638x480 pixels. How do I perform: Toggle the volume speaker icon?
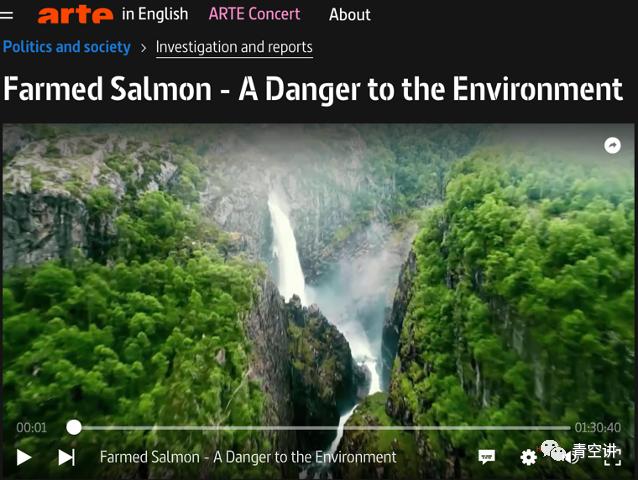click(x=570, y=457)
